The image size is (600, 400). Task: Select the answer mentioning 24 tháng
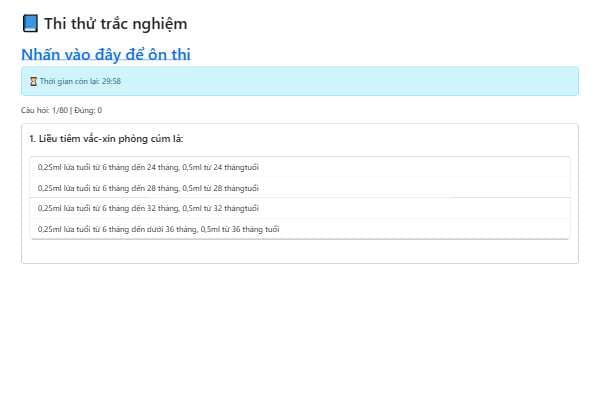(x=147, y=167)
